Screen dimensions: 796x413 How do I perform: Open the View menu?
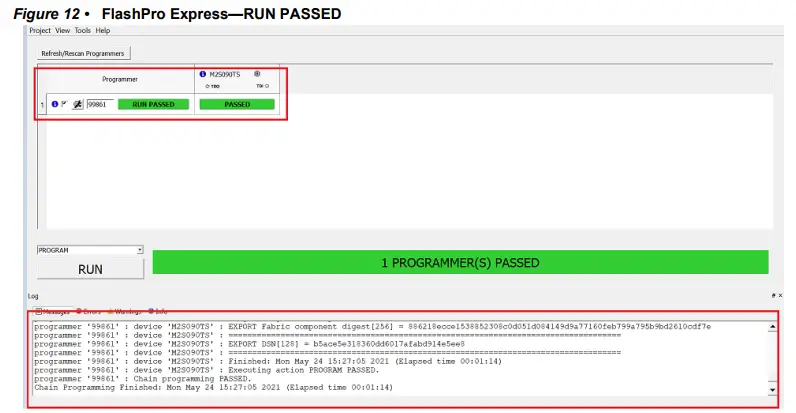[62, 30]
